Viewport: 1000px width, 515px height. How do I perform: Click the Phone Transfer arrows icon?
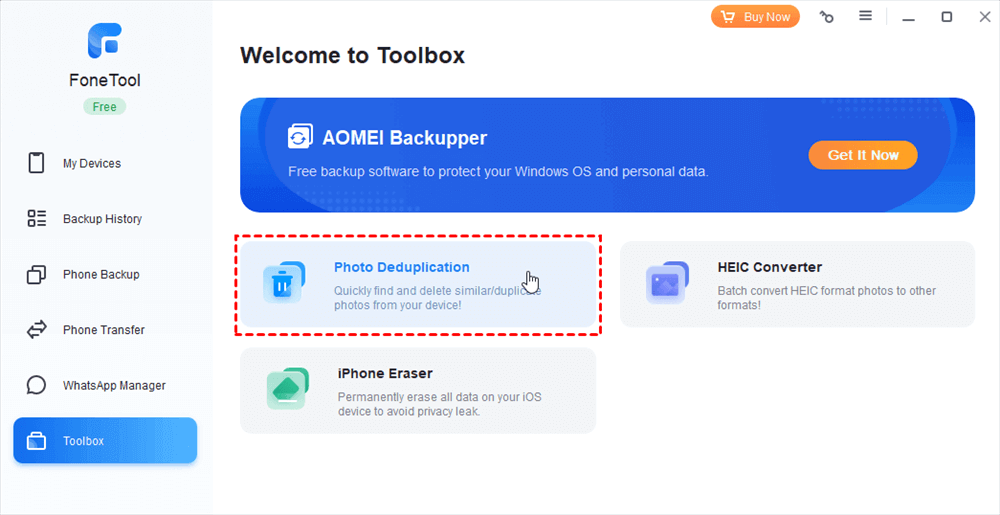pos(37,330)
